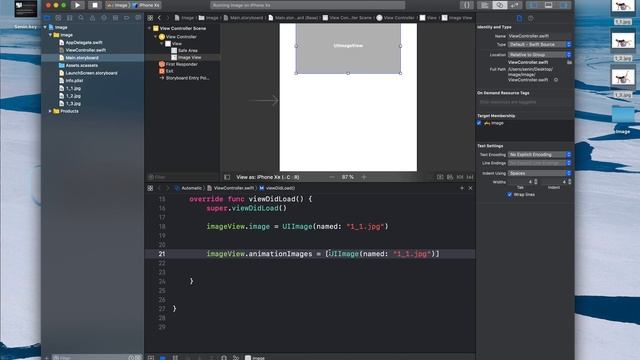Image resolution: width=640 pixels, height=360 pixels.
Task: Open the Location dropdown (Relative to Group)
Action: coord(539,55)
